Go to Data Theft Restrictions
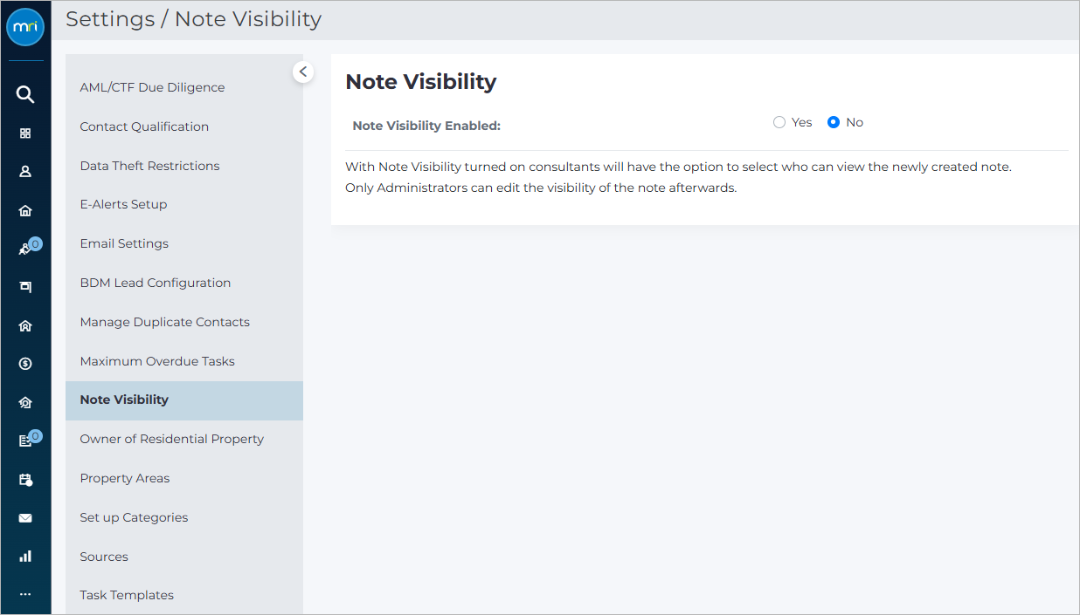The height and width of the screenshot is (615, 1080). pos(149,166)
